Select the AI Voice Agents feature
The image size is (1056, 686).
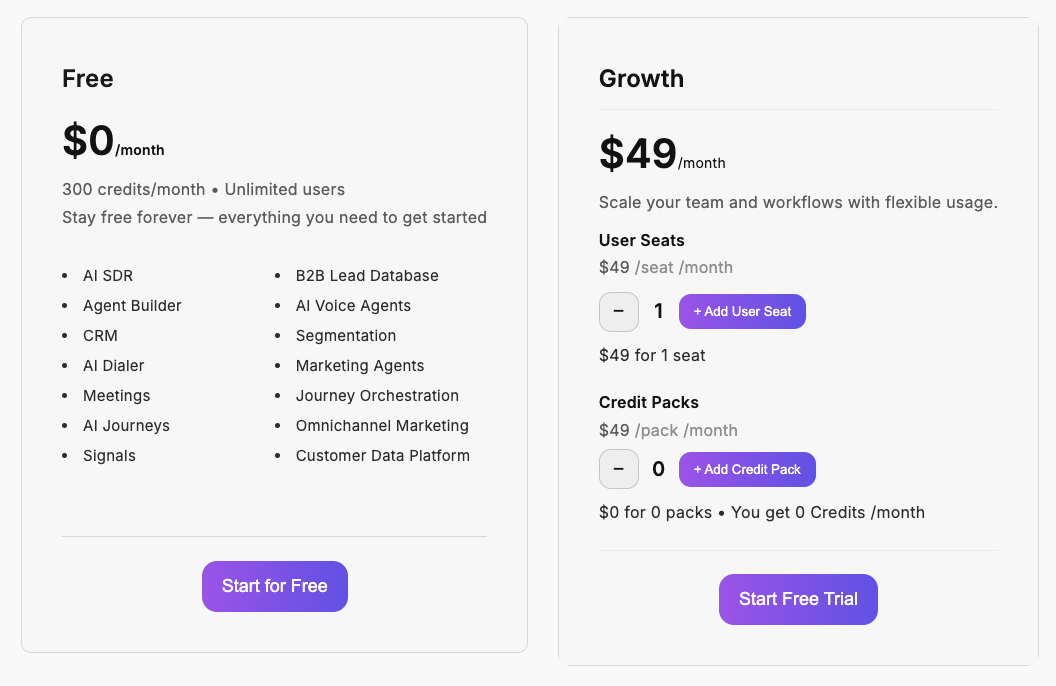353,305
